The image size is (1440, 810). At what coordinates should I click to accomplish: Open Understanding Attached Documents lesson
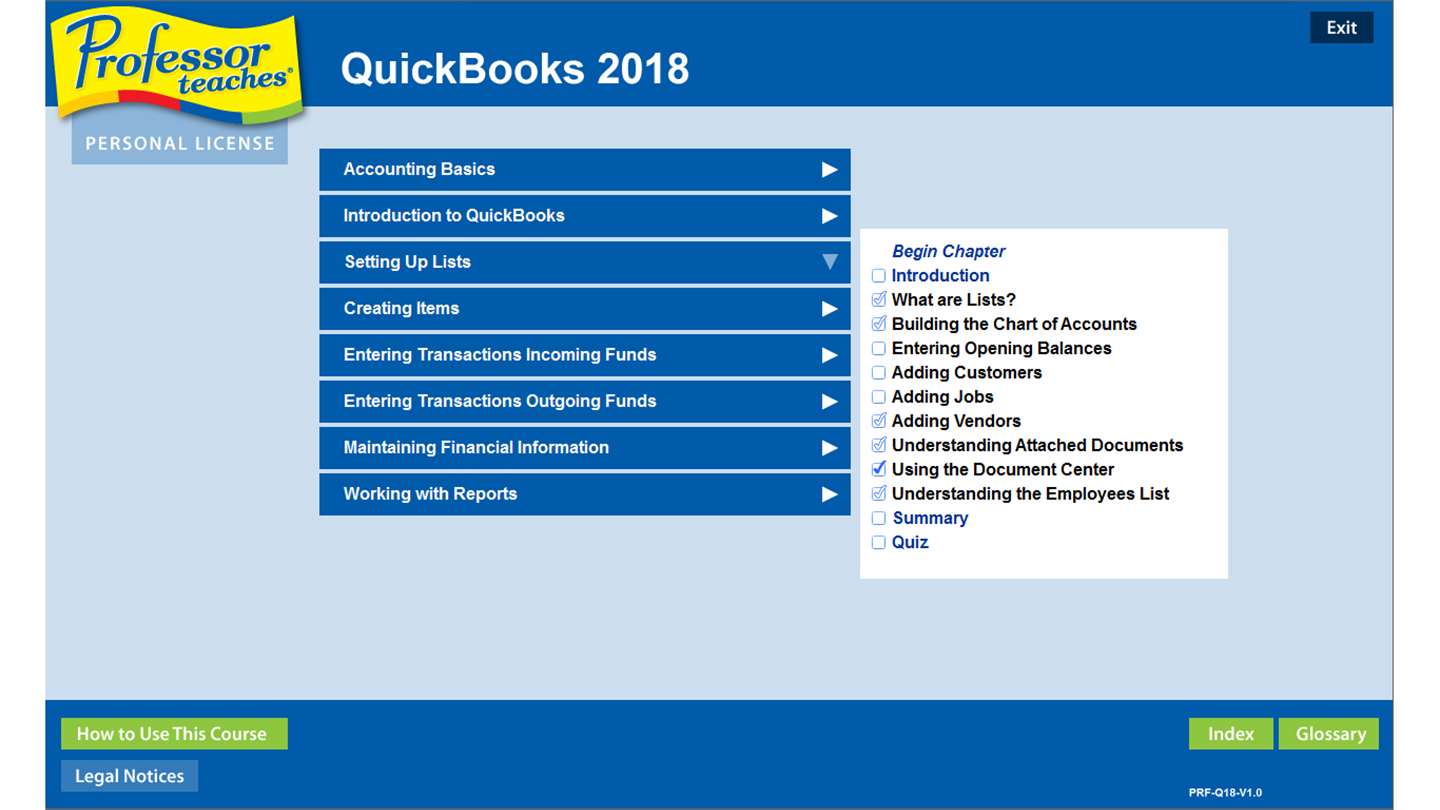point(1037,446)
